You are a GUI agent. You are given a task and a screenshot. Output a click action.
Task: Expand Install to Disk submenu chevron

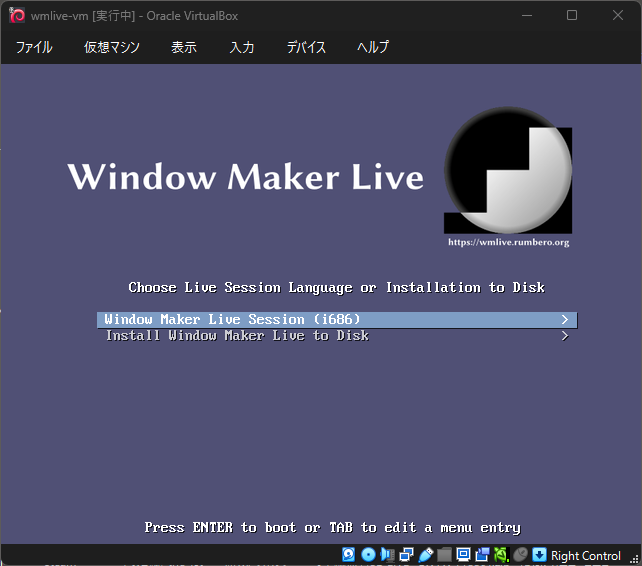(x=565, y=336)
